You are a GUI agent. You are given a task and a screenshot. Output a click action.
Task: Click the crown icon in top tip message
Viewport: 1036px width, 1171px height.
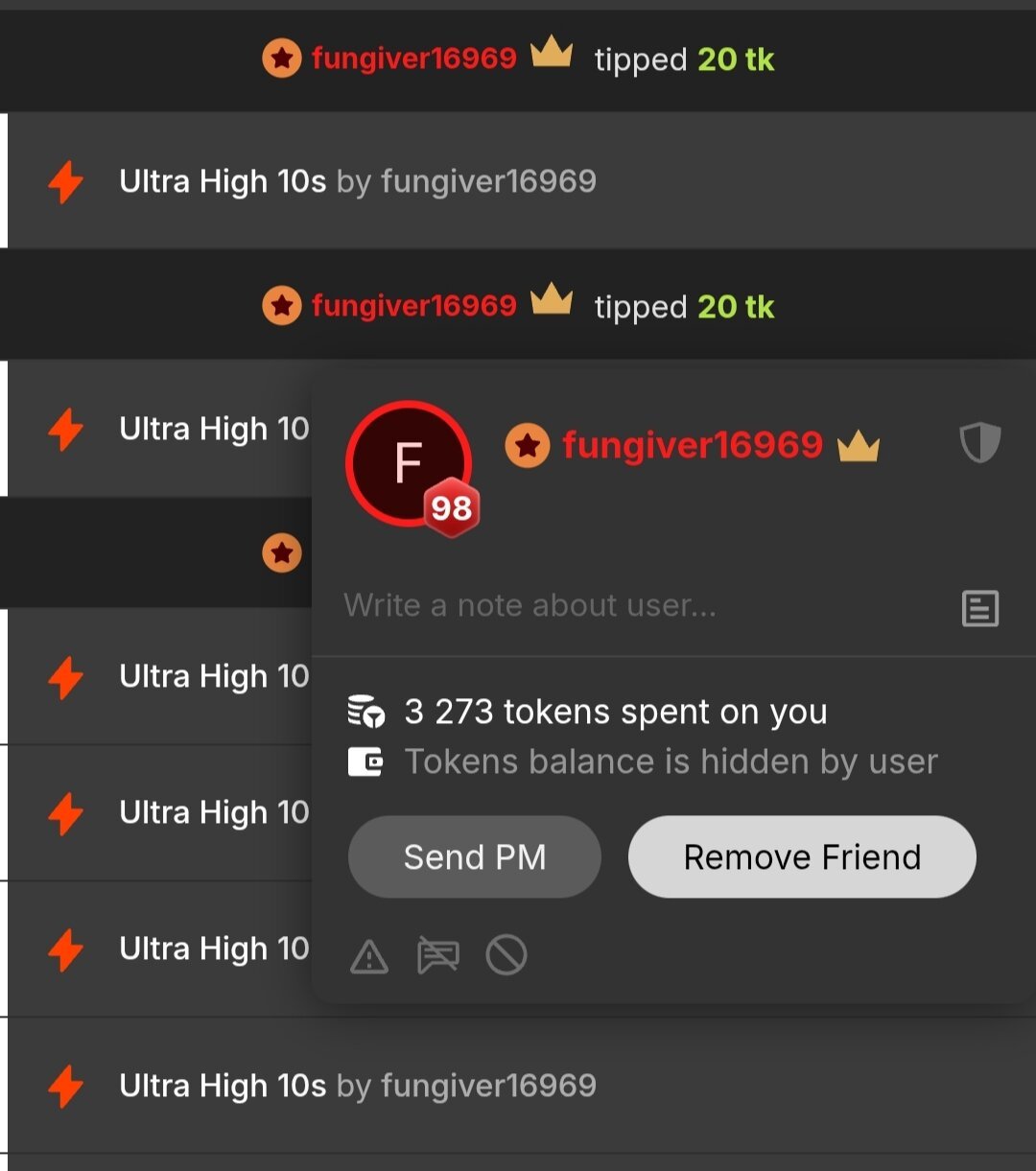[552, 54]
